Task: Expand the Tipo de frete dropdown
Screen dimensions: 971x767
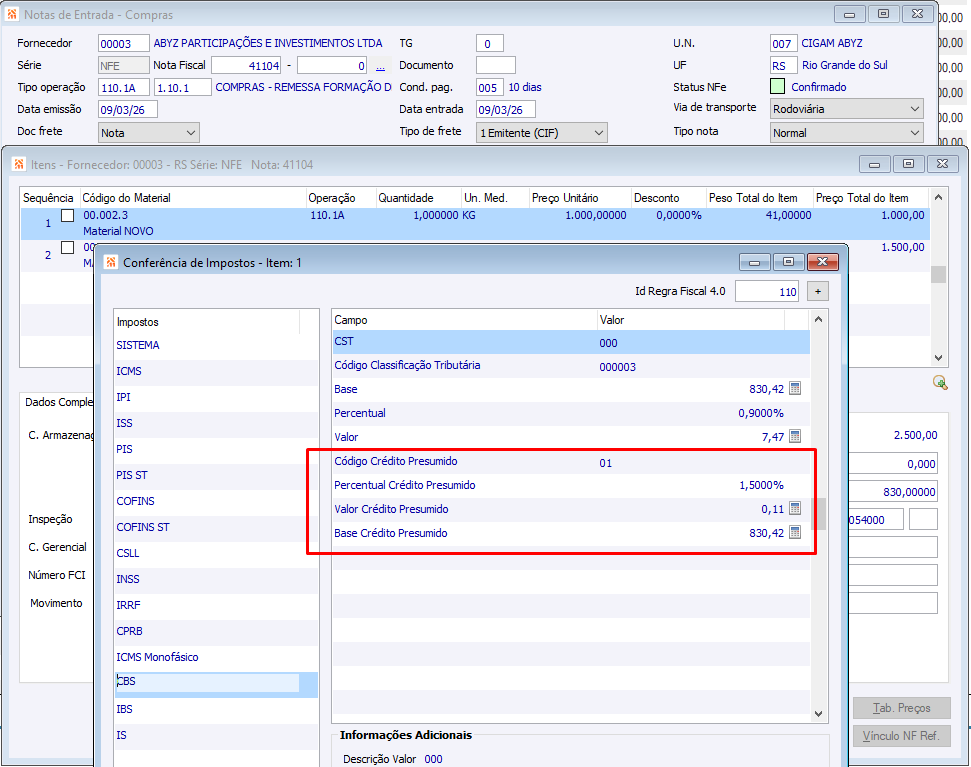Action: [542, 132]
